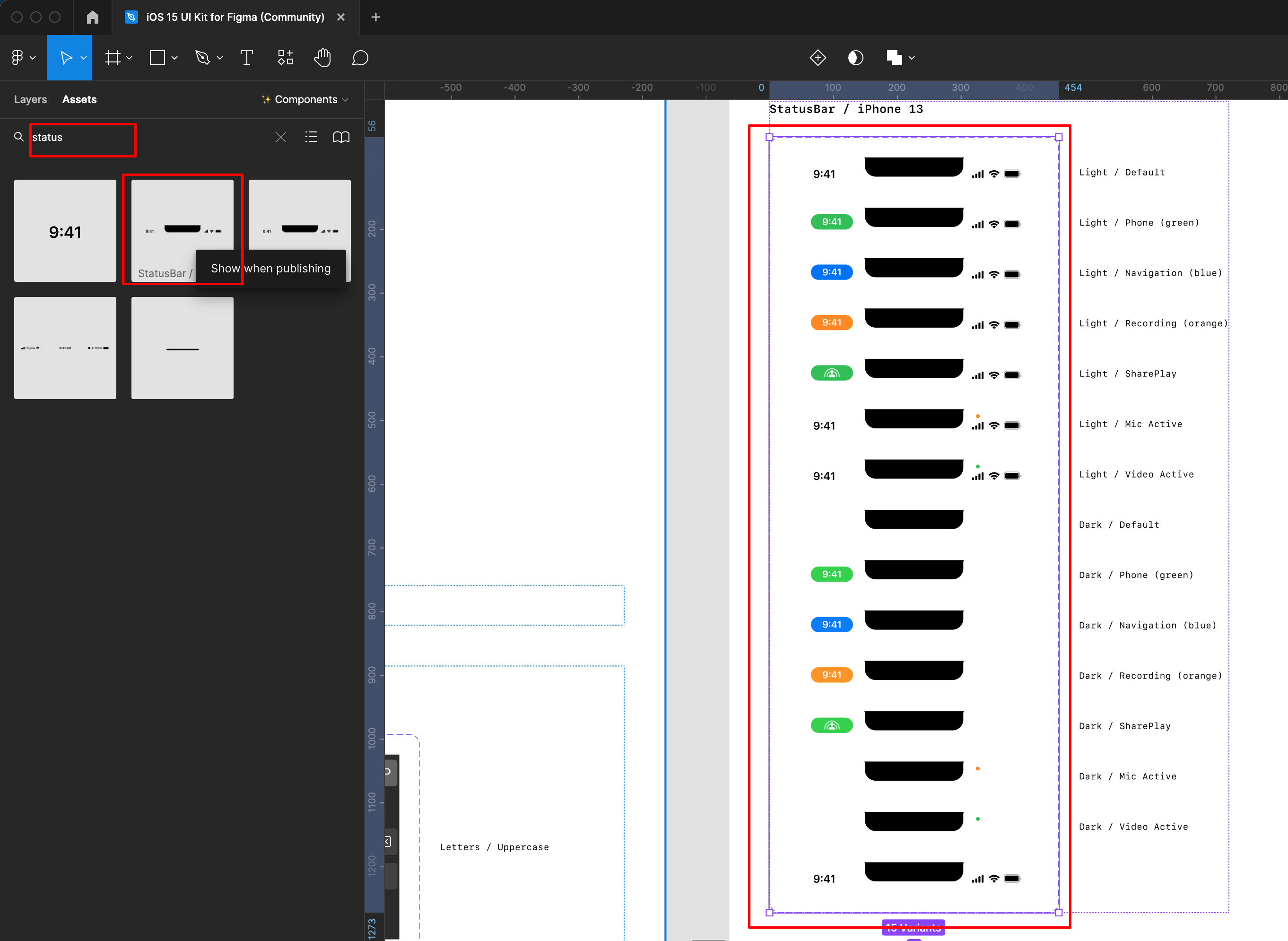1288x941 pixels.
Task: Toggle list view for assets
Action: [x=311, y=137]
